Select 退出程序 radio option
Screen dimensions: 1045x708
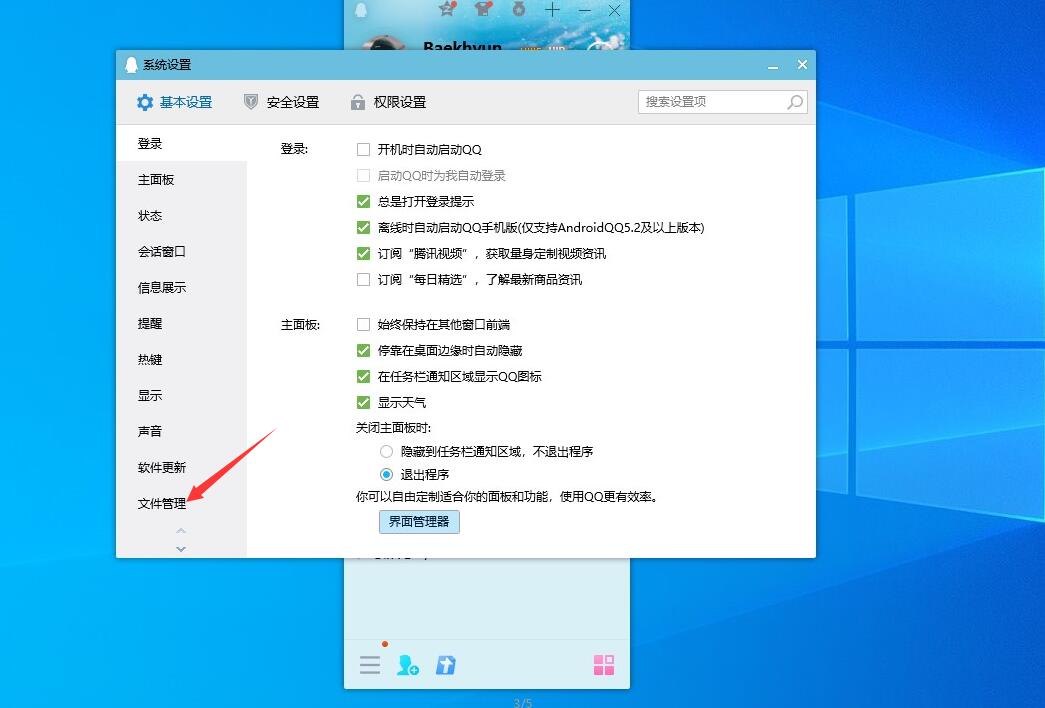click(386, 475)
